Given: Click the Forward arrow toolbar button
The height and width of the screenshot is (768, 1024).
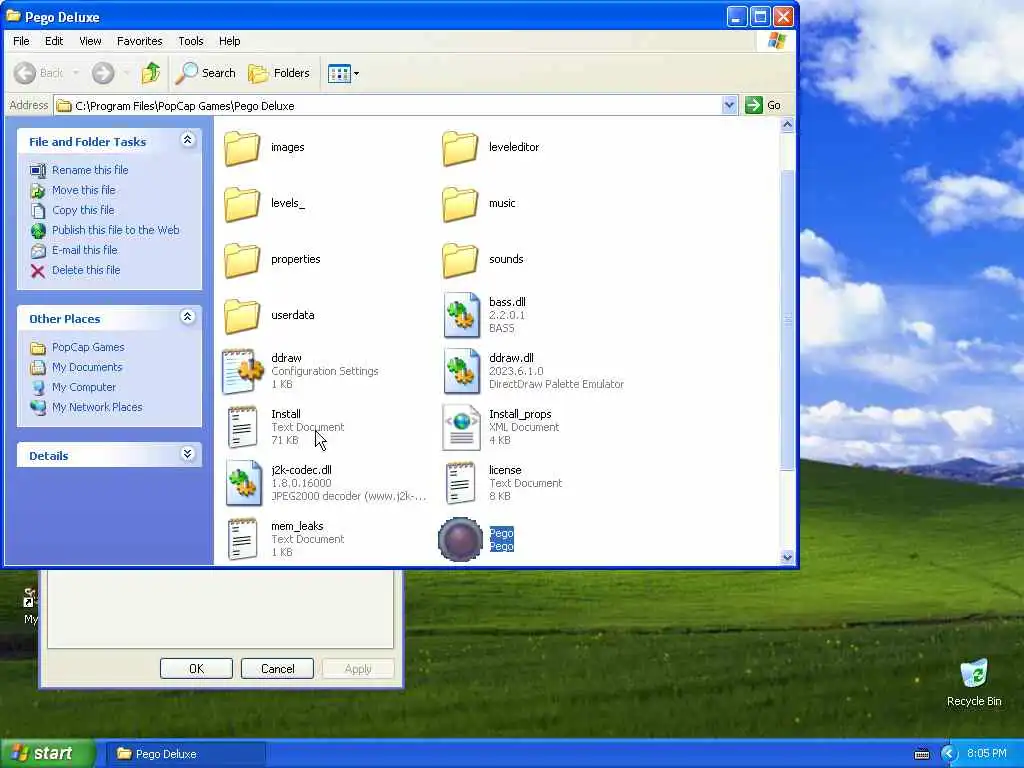Looking at the screenshot, I should tap(103, 73).
